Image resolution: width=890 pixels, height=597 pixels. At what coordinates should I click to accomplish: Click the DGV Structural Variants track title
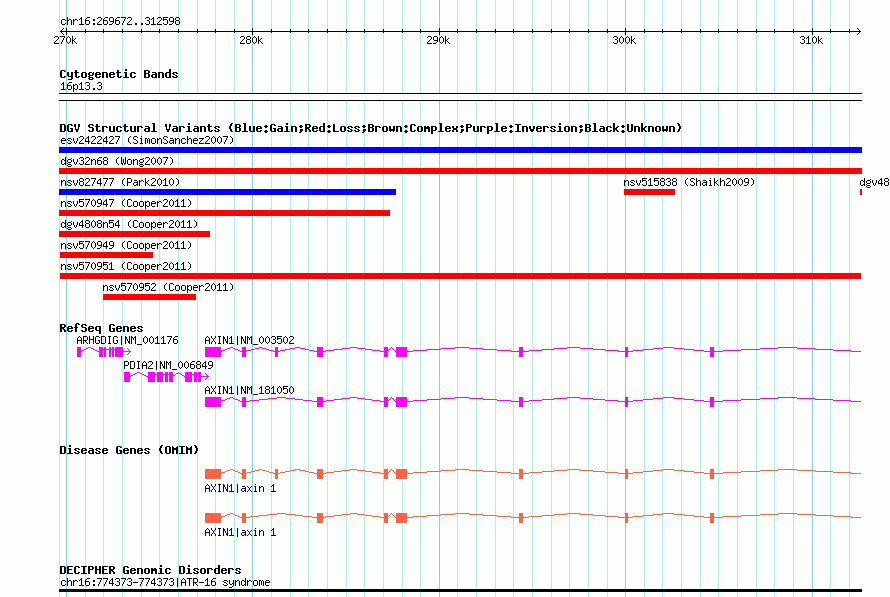(x=371, y=128)
